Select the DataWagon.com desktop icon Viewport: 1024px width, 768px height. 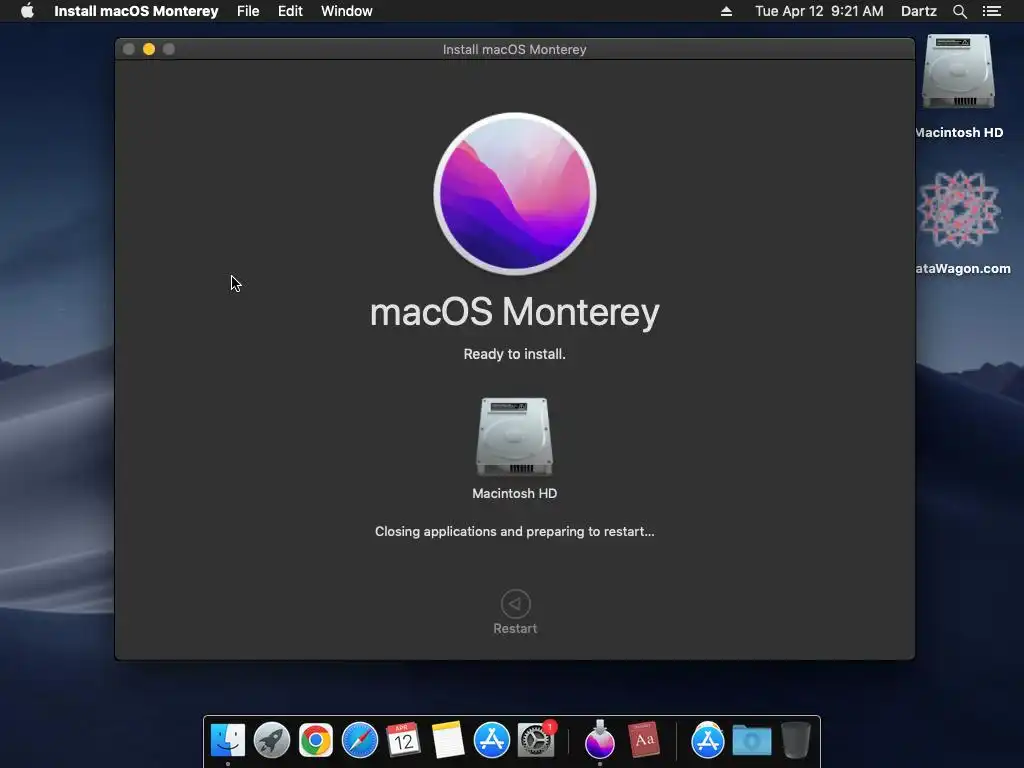click(x=958, y=209)
